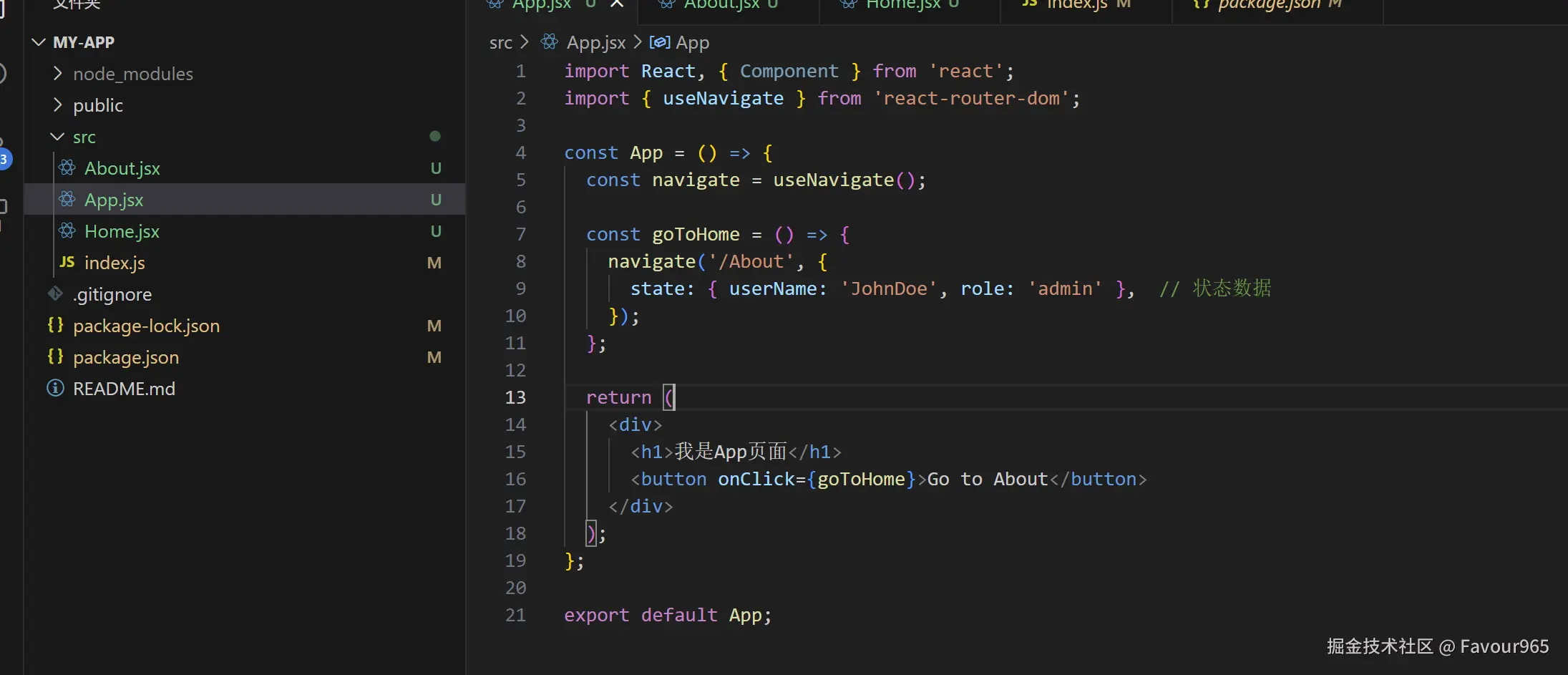Click the React icon beside Home.jsx in explorer
The height and width of the screenshot is (675, 1568).
pyautogui.click(x=67, y=231)
